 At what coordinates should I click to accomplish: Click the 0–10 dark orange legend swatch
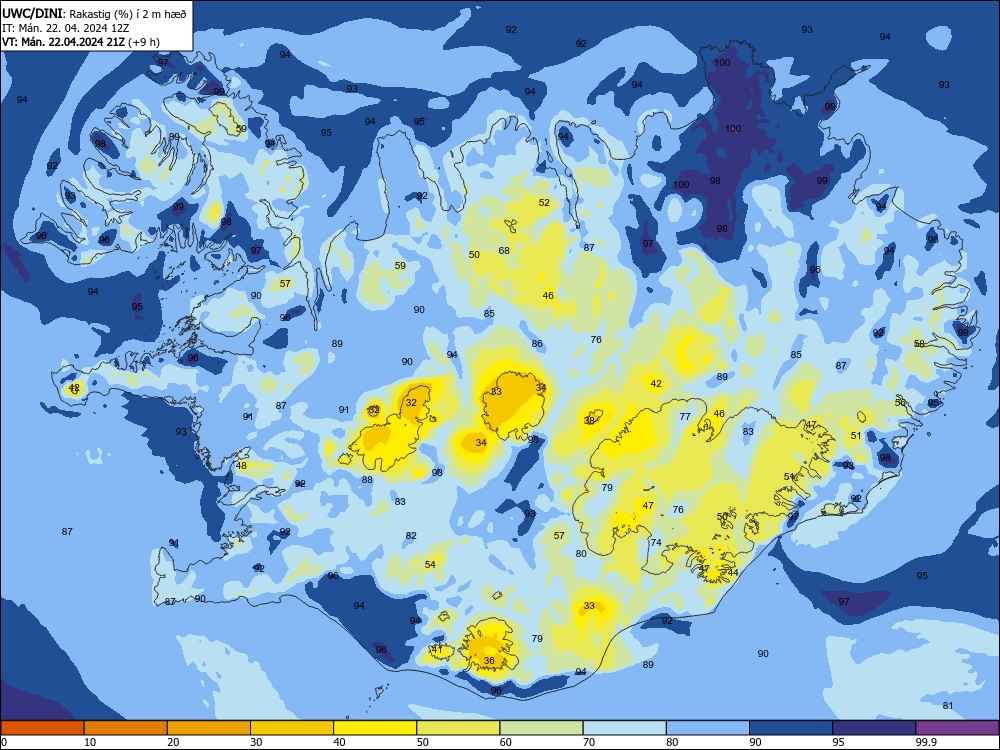pos(42,728)
